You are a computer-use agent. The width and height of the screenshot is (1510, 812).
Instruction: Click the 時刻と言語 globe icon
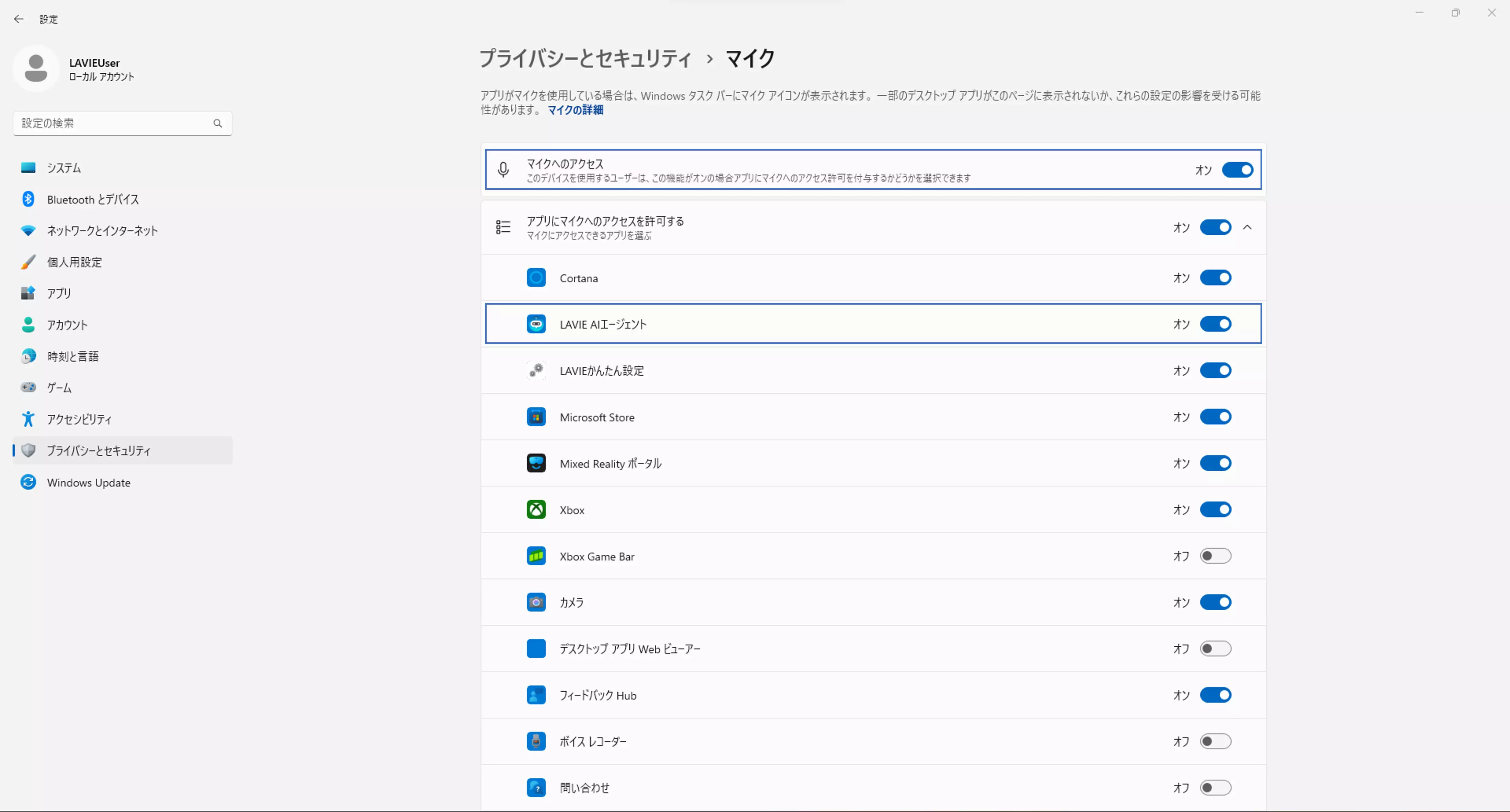tap(28, 356)
